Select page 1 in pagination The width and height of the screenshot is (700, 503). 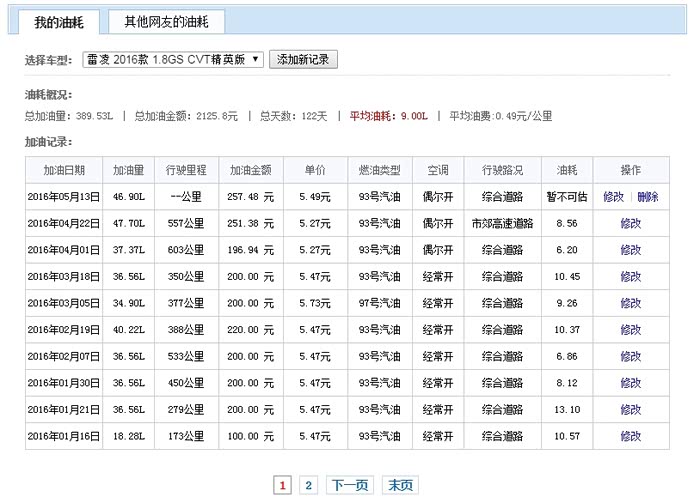point(282,485)
